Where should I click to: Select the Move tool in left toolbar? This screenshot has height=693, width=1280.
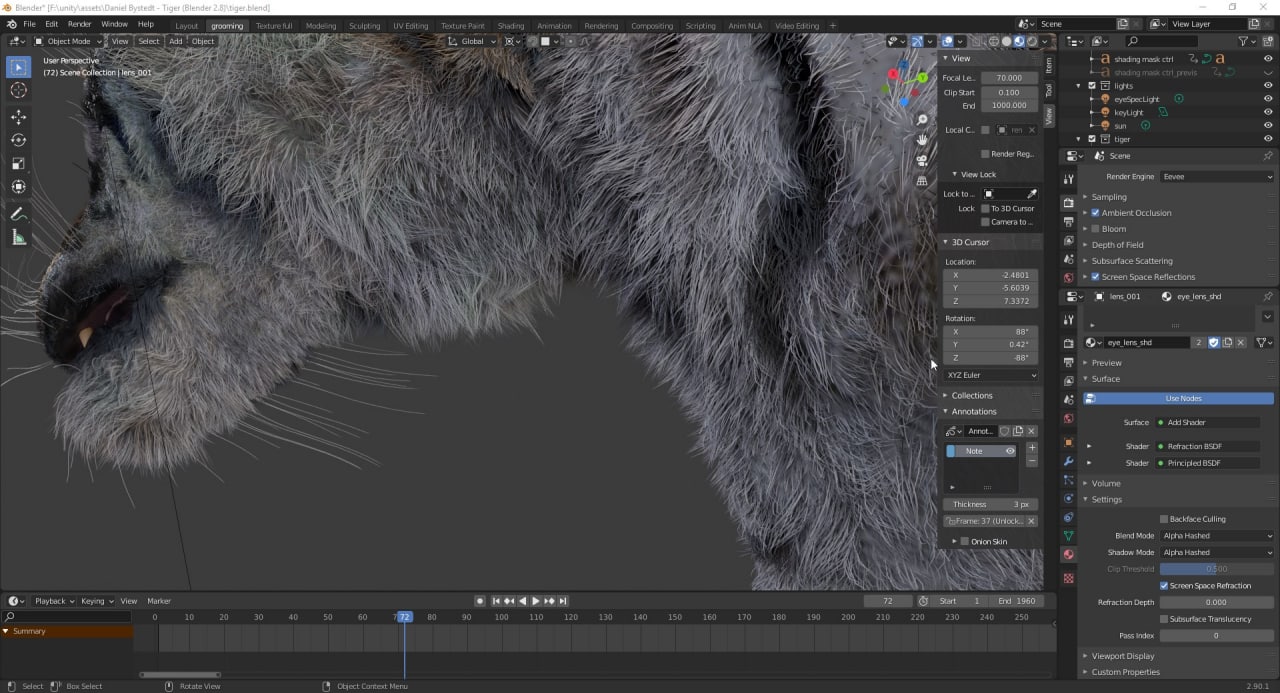pos(18,116)
